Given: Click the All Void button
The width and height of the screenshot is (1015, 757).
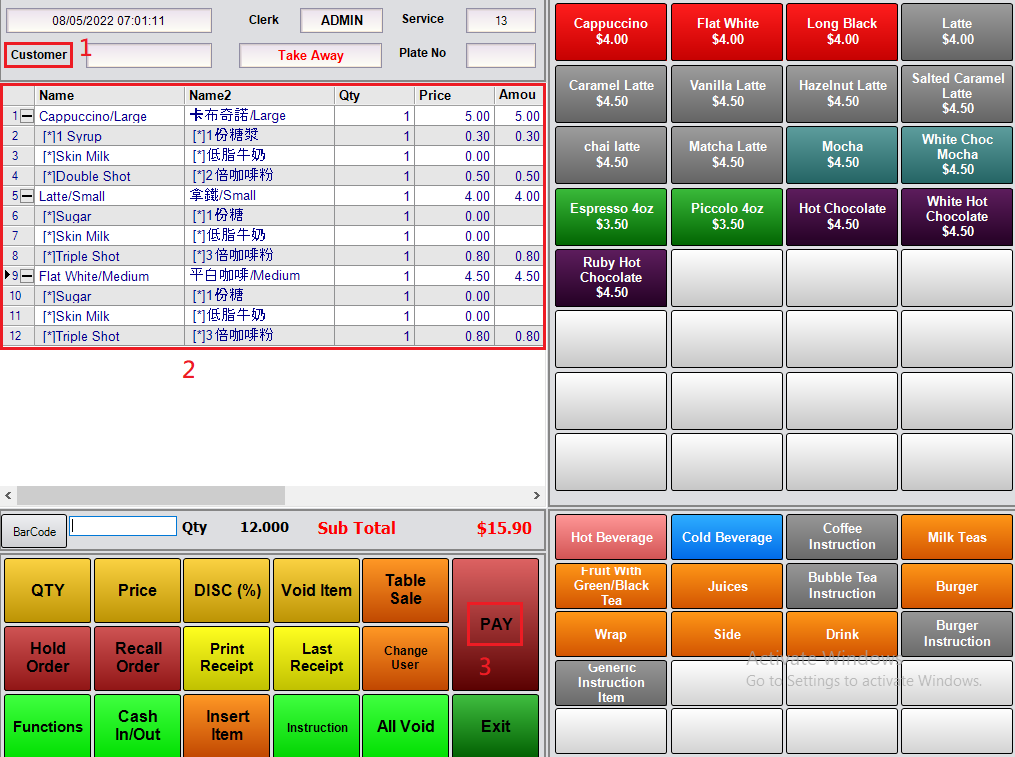Looking at the screenshot, I should [405, 726].
